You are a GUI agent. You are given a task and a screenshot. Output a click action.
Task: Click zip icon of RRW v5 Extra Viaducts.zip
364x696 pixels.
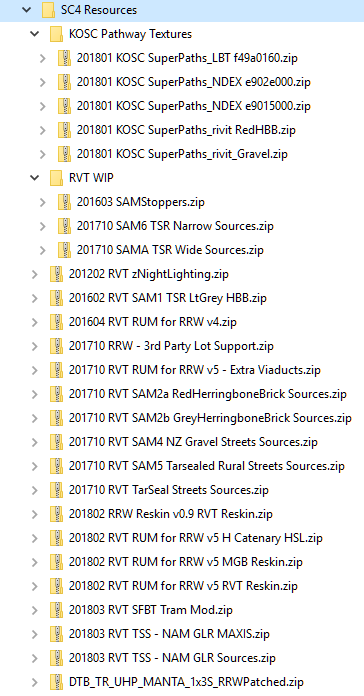coord(56,370)
